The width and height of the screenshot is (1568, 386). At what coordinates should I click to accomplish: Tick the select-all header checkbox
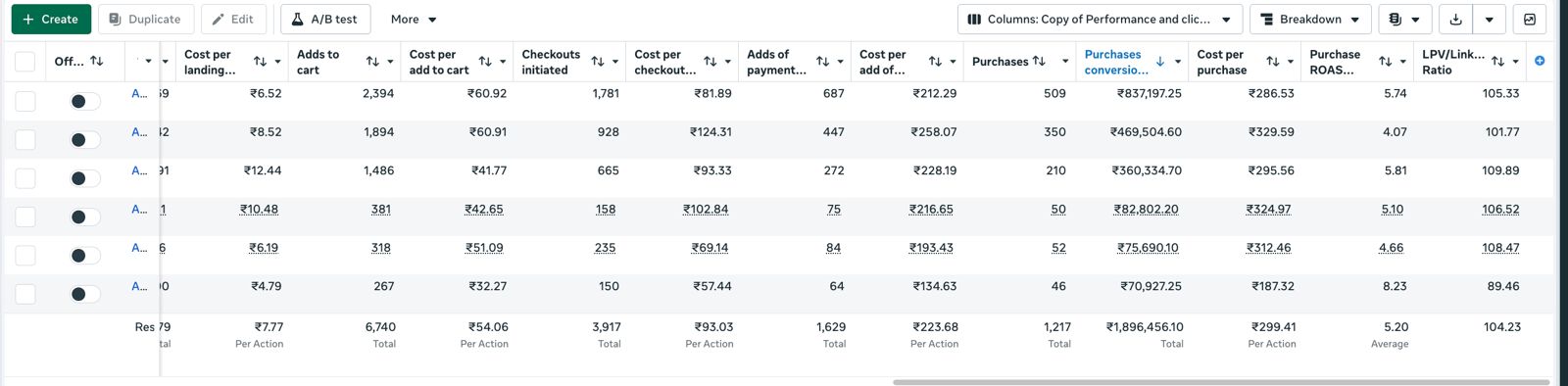(25, 62)
